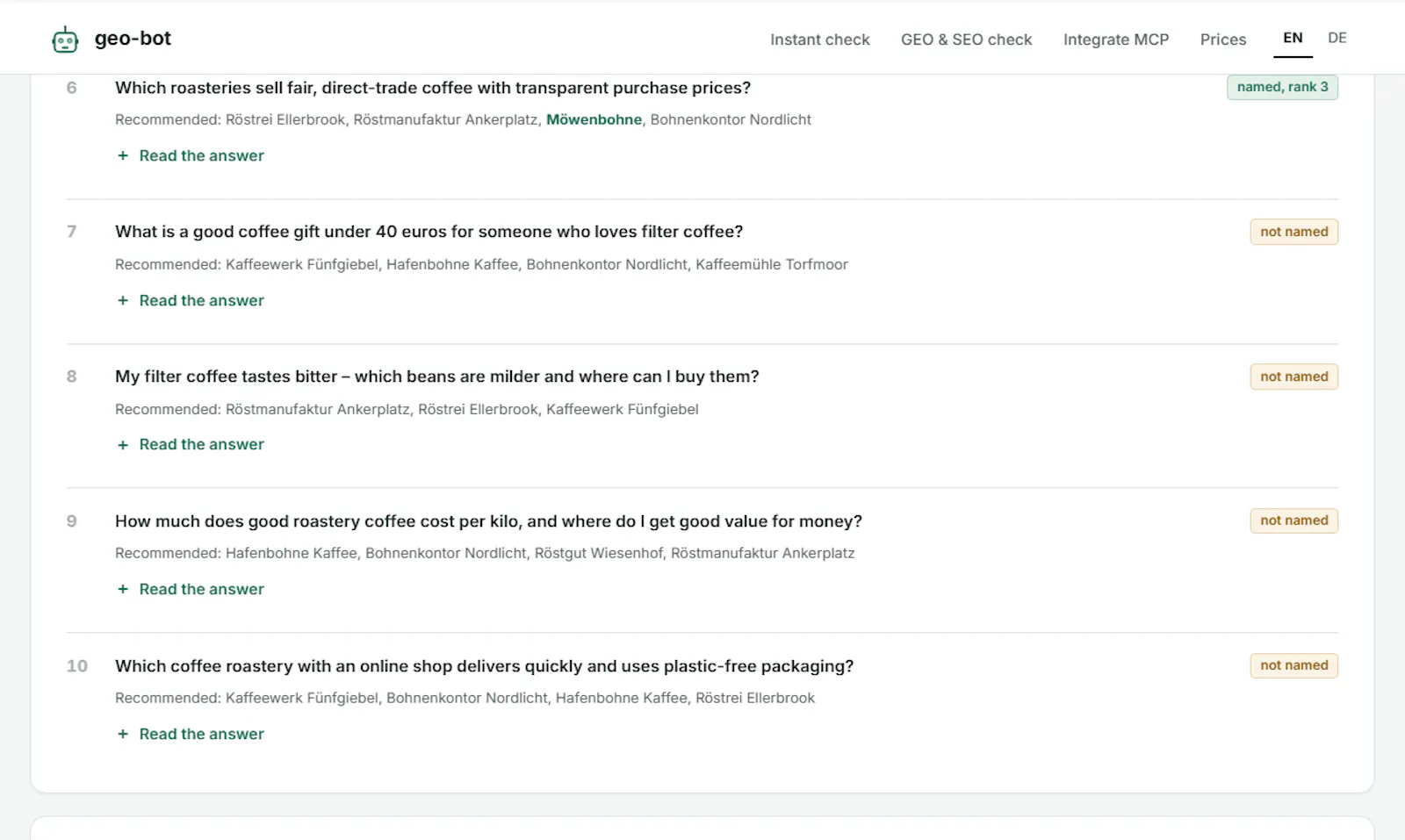Image resolution: width=1405 pixels, height=840 pixels.
Task: Switch language to DE
Action: 1337,38
